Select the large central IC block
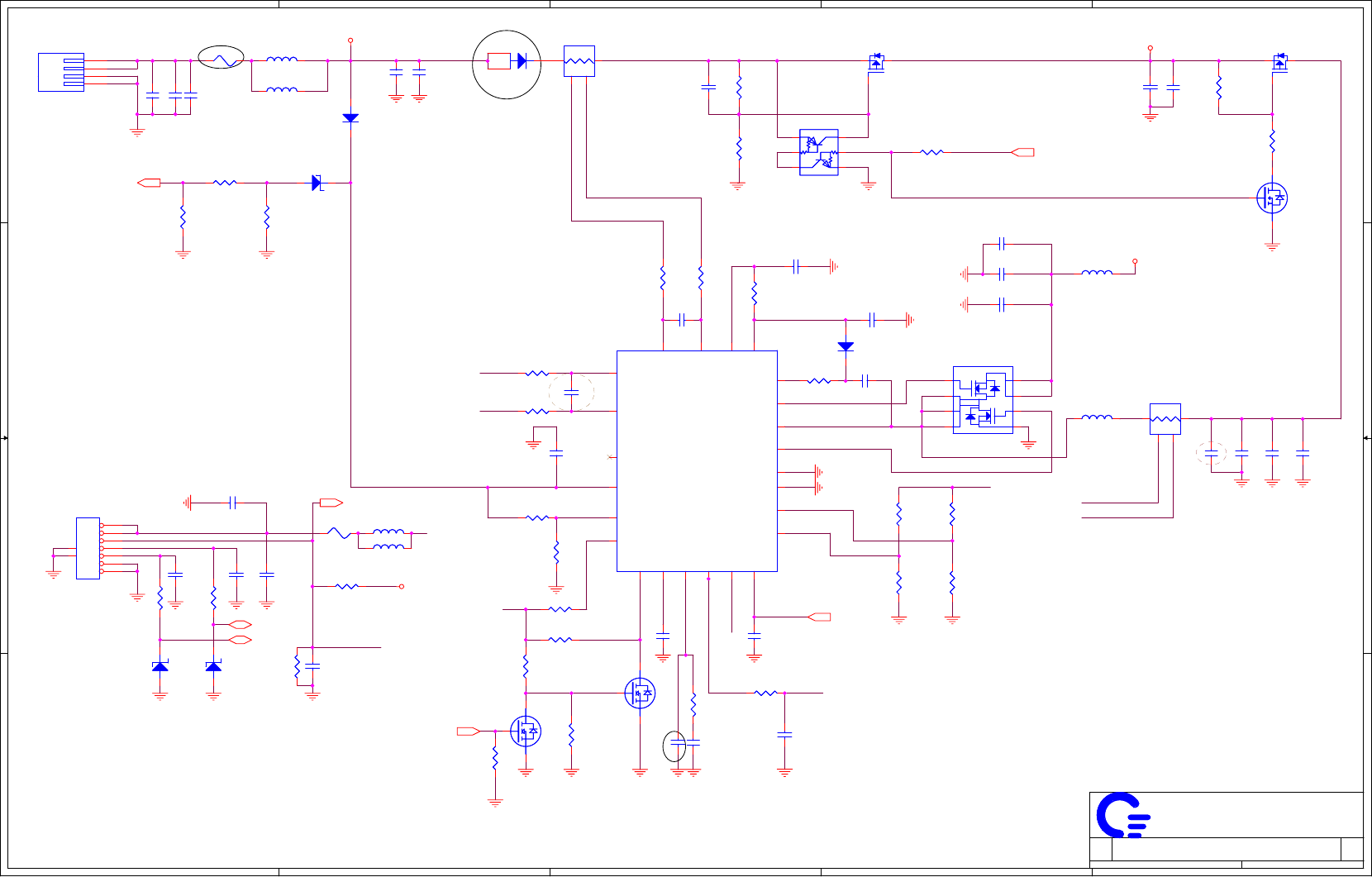Image resolution: width=1372 pixels, height=877 pixels. pyautogui.click(x=697, y=460)
